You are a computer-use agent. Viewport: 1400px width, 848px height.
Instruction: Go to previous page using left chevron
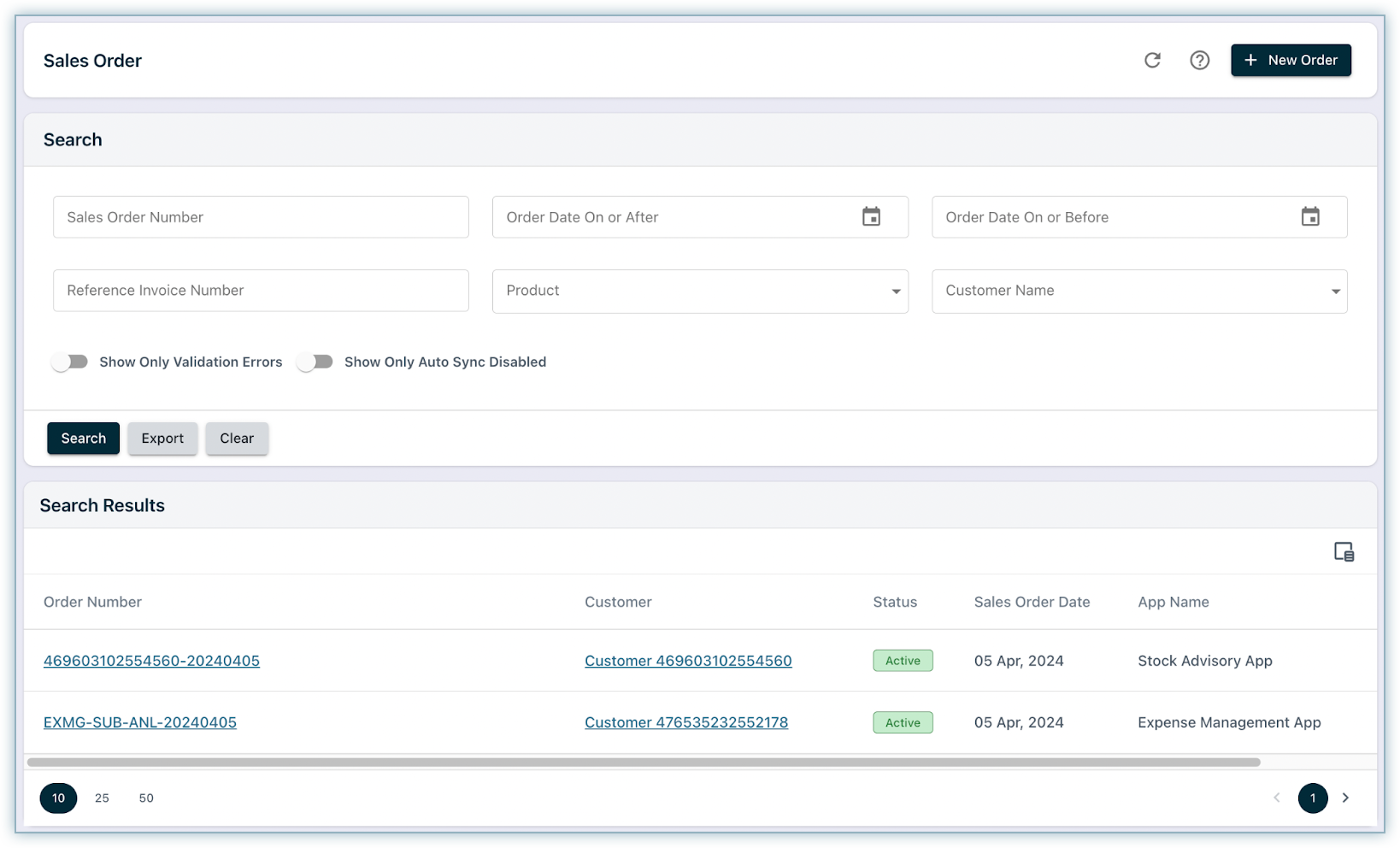click(1277, 798)
